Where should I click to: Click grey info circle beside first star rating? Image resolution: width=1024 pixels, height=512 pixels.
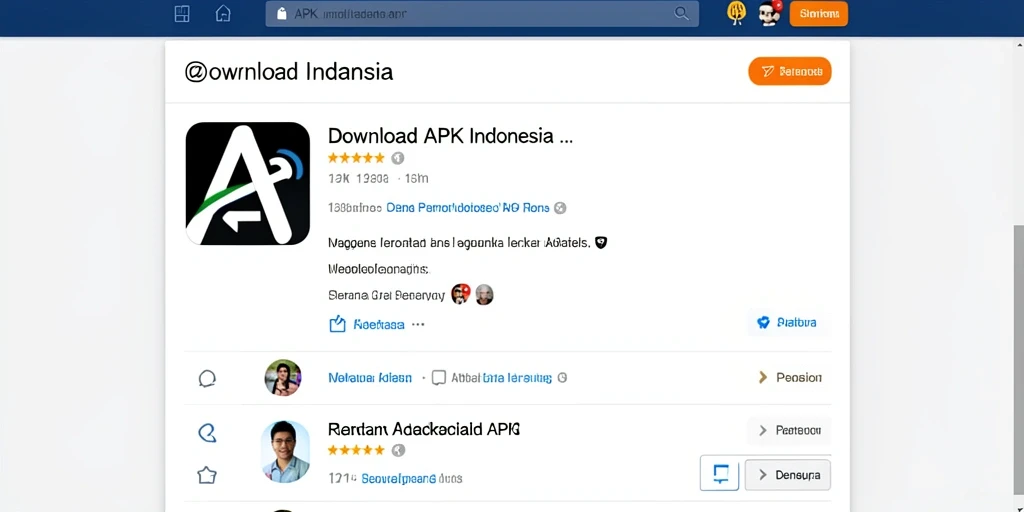pyautogui.click(x=398, y=158)
